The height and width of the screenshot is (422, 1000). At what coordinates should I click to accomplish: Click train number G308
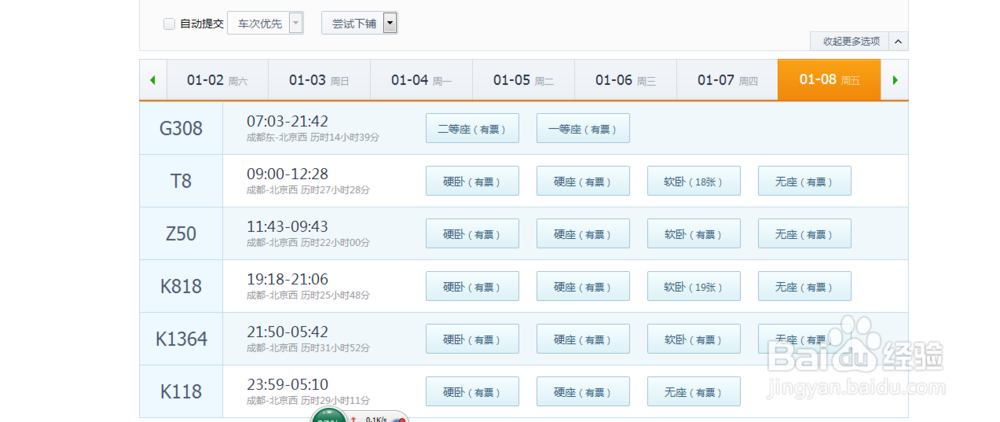[181, 128]
